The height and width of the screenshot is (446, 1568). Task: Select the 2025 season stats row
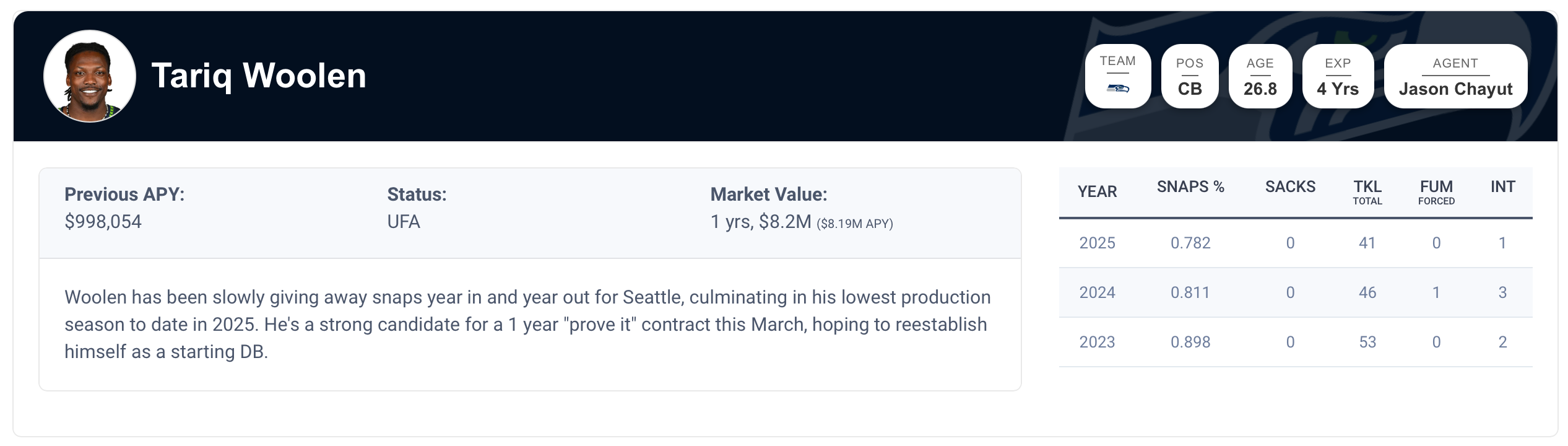click(1295, 243)
